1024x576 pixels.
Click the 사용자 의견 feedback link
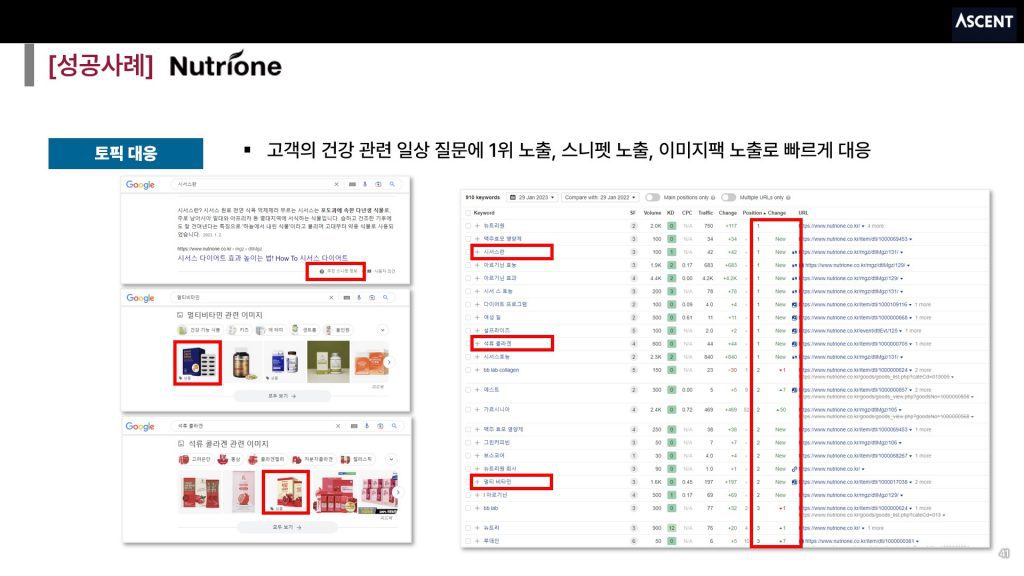tap(382, 271)
